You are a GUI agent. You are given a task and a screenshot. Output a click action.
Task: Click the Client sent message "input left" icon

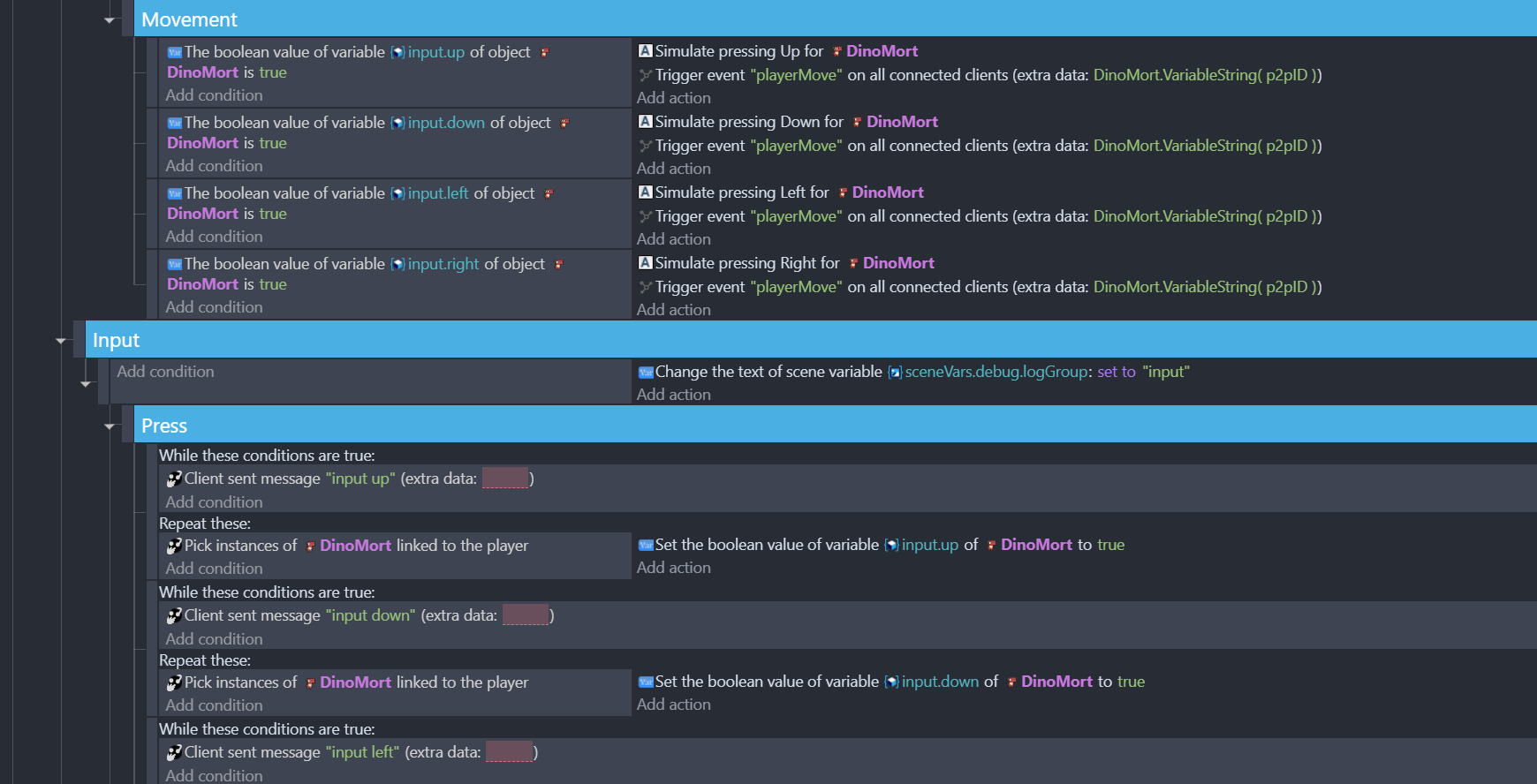coord(174,752)
